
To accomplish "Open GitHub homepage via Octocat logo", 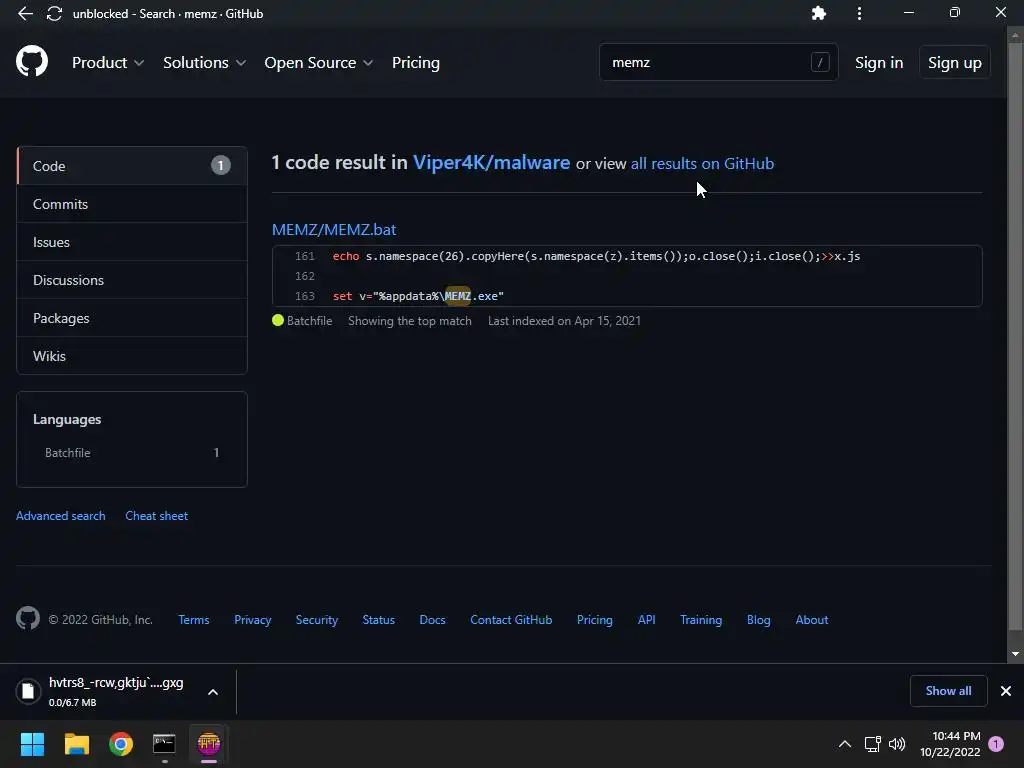I will click(x=32, y=61).
